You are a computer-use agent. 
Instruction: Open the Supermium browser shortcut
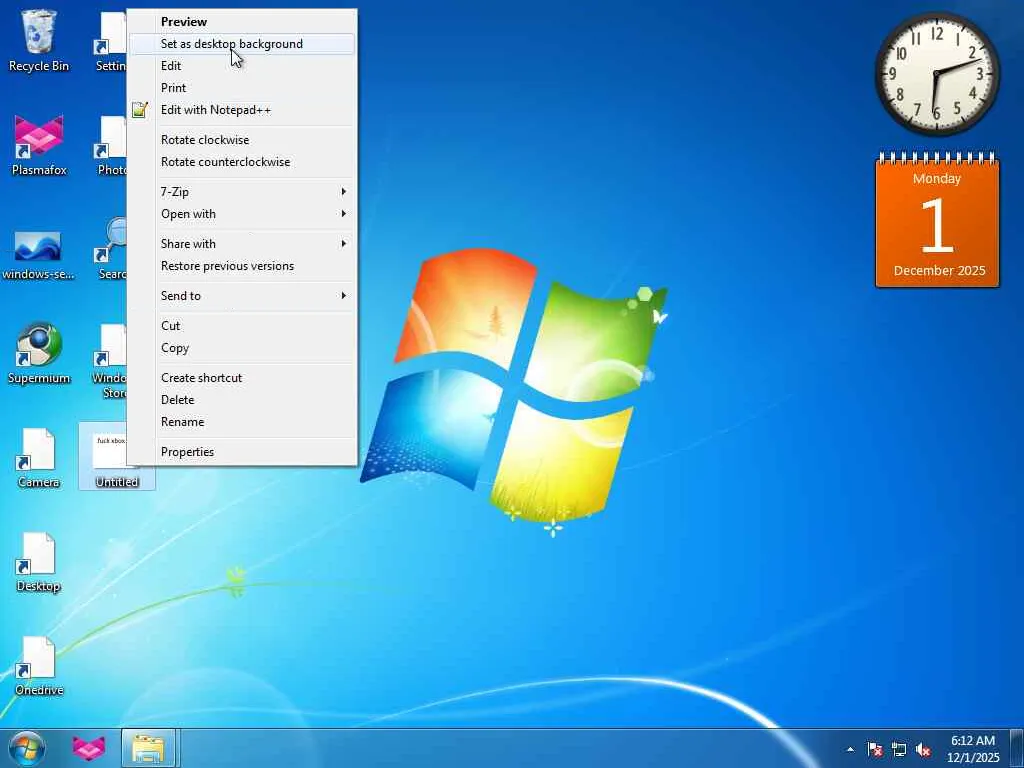[x=39, y=353]
